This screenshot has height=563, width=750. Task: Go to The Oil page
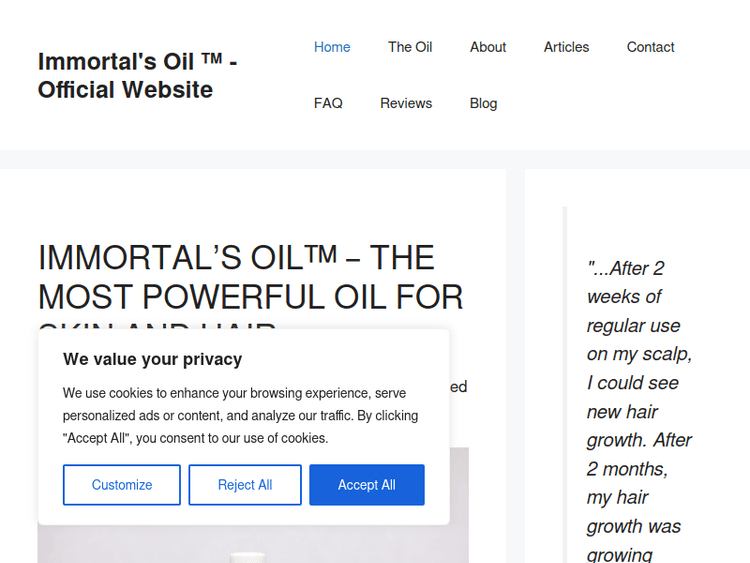click(x=410, y=47)
